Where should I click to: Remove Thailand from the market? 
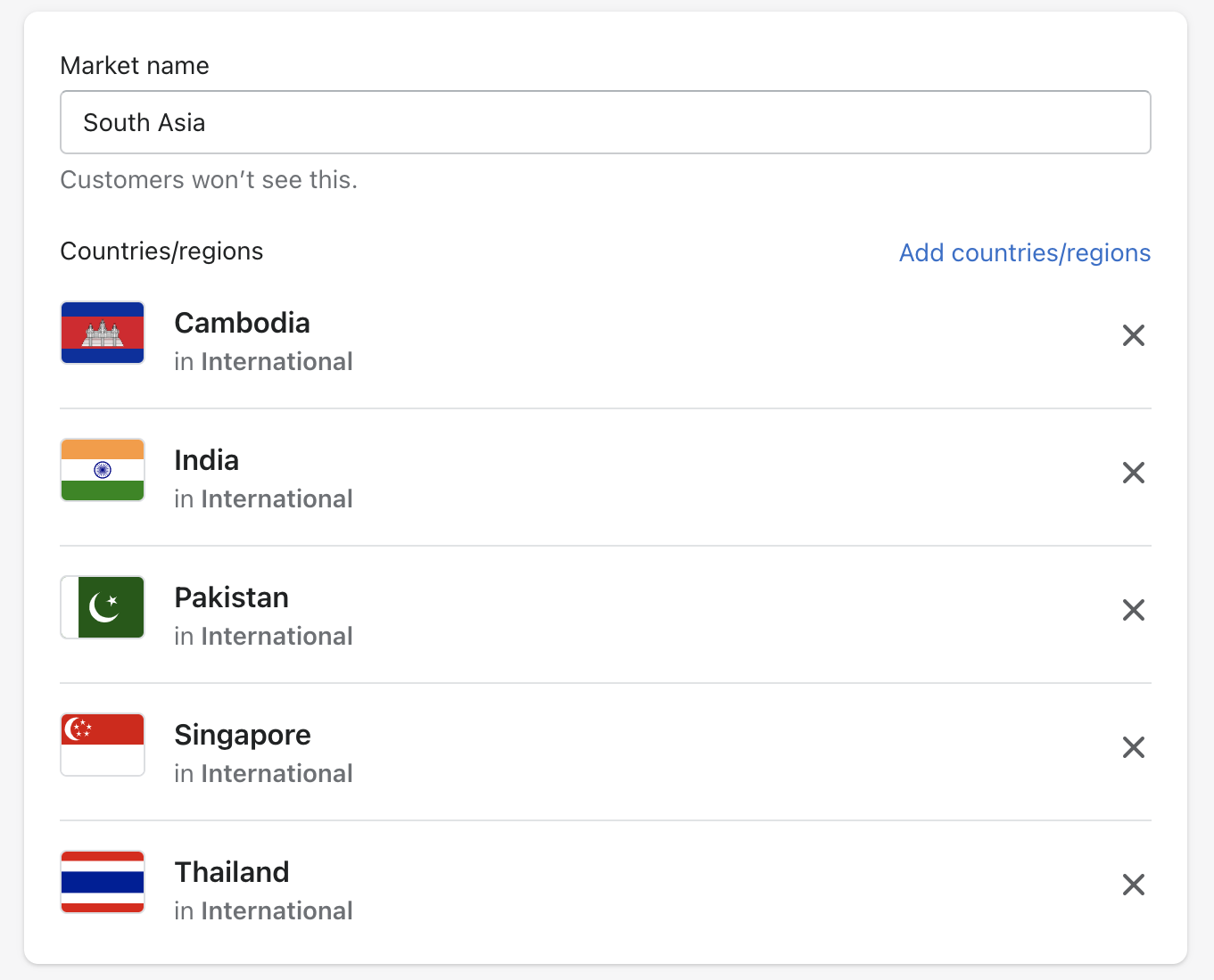point(1133,885)
